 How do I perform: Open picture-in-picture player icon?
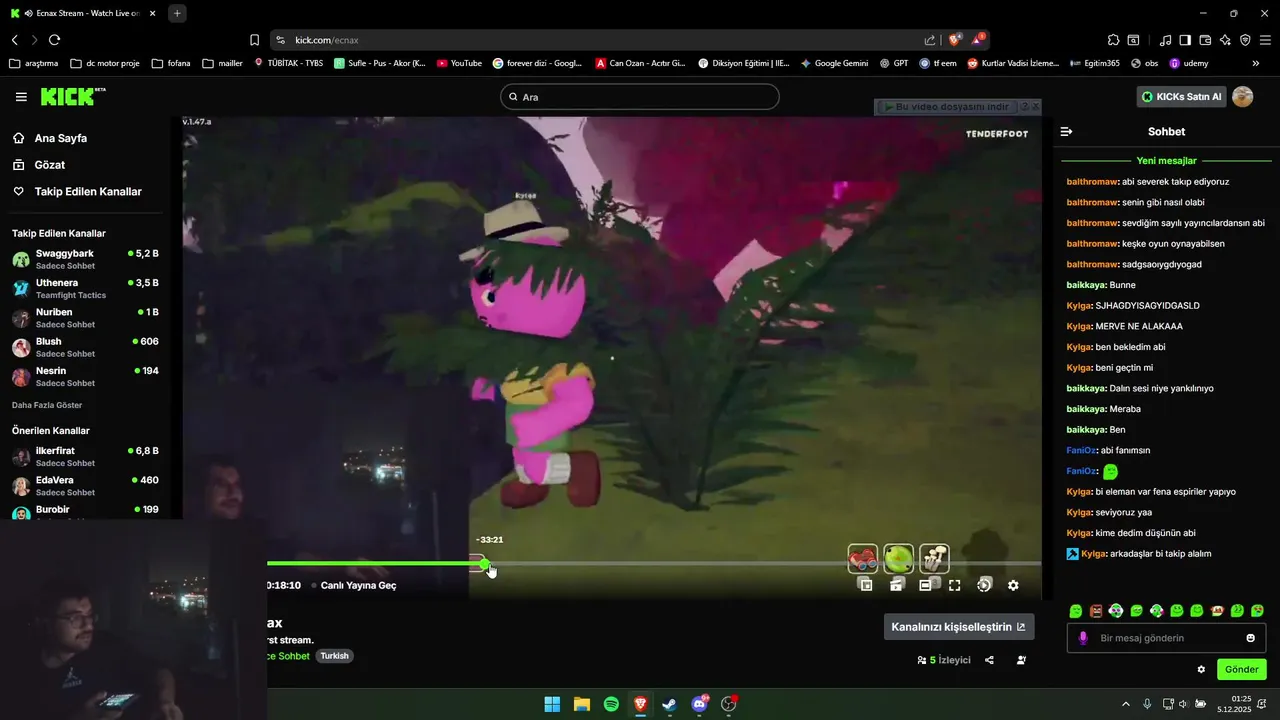pos(866,585)
